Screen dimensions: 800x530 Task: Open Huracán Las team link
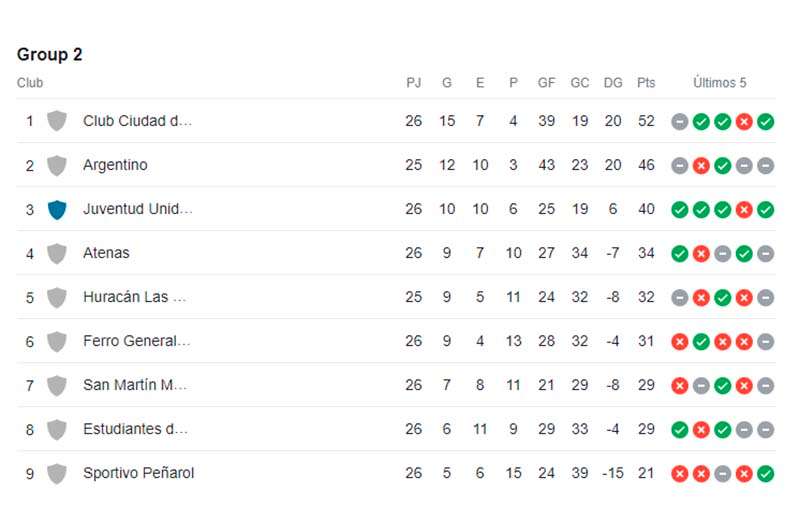point(135,297)
